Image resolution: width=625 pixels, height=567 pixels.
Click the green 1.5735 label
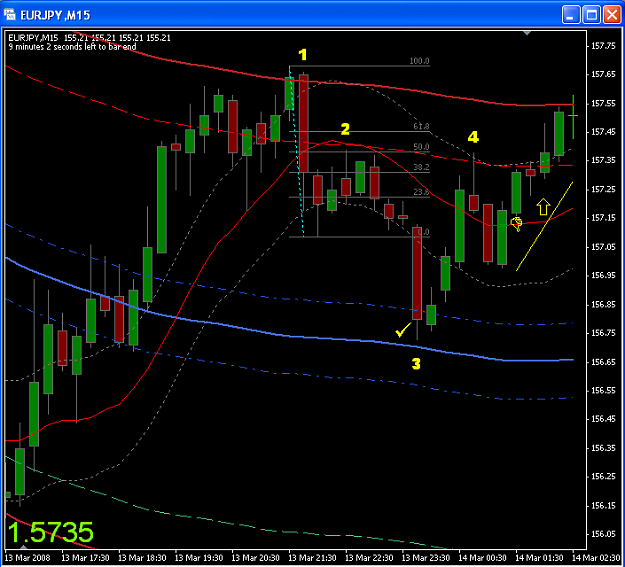click(x=50, y=532)
